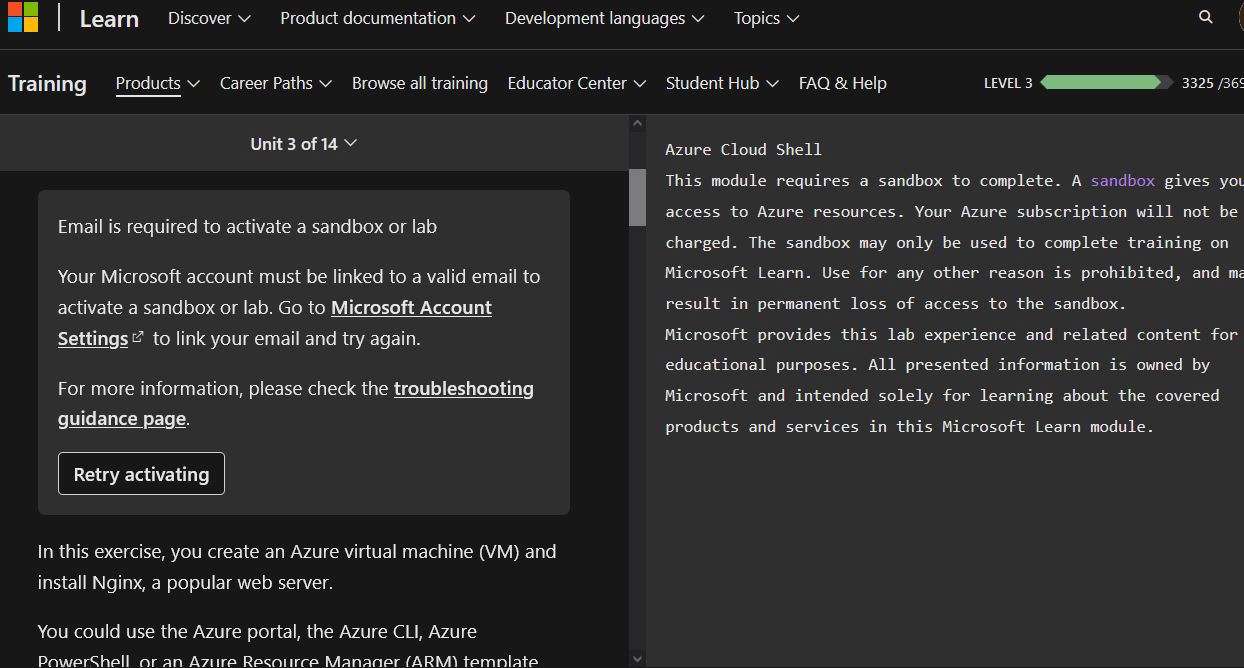Click Retry activating button
The image size is (1244, 668).
click(141, 474)
